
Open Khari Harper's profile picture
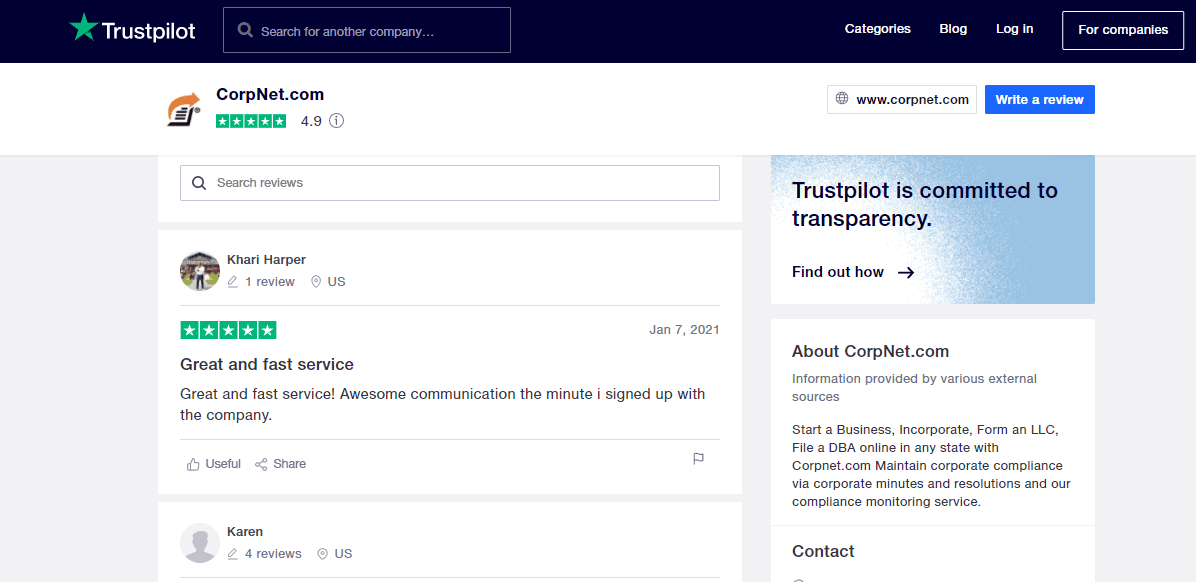pyautogui.click(x=200, y=271)
